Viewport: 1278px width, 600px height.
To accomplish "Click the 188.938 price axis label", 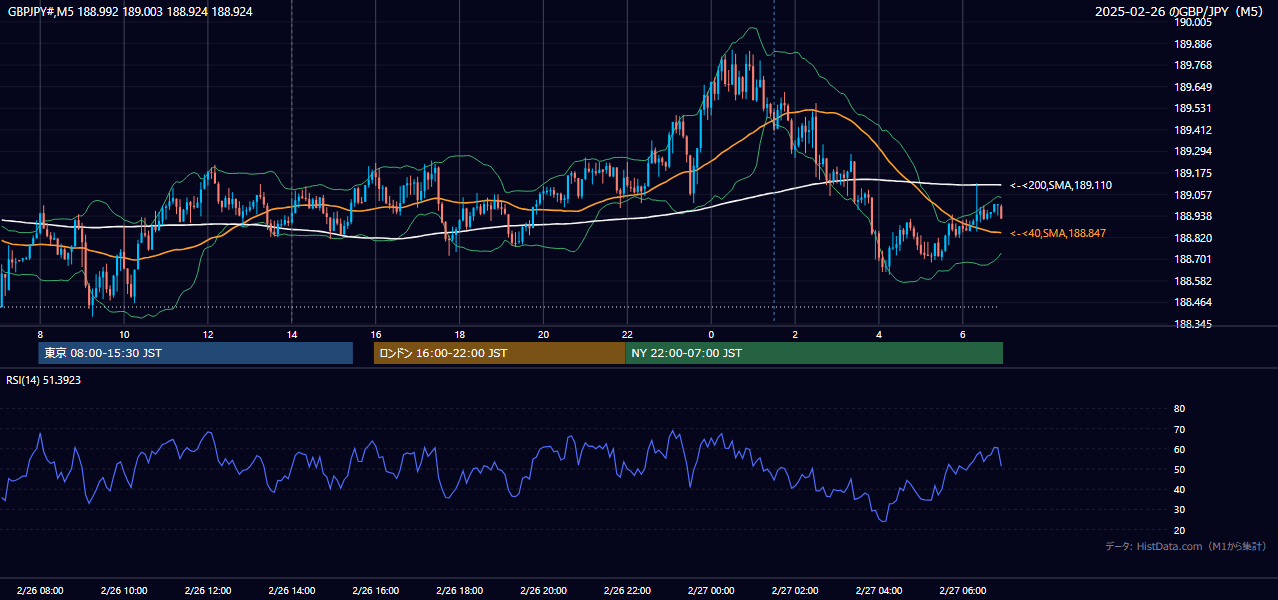I will tap(1193, 216).
